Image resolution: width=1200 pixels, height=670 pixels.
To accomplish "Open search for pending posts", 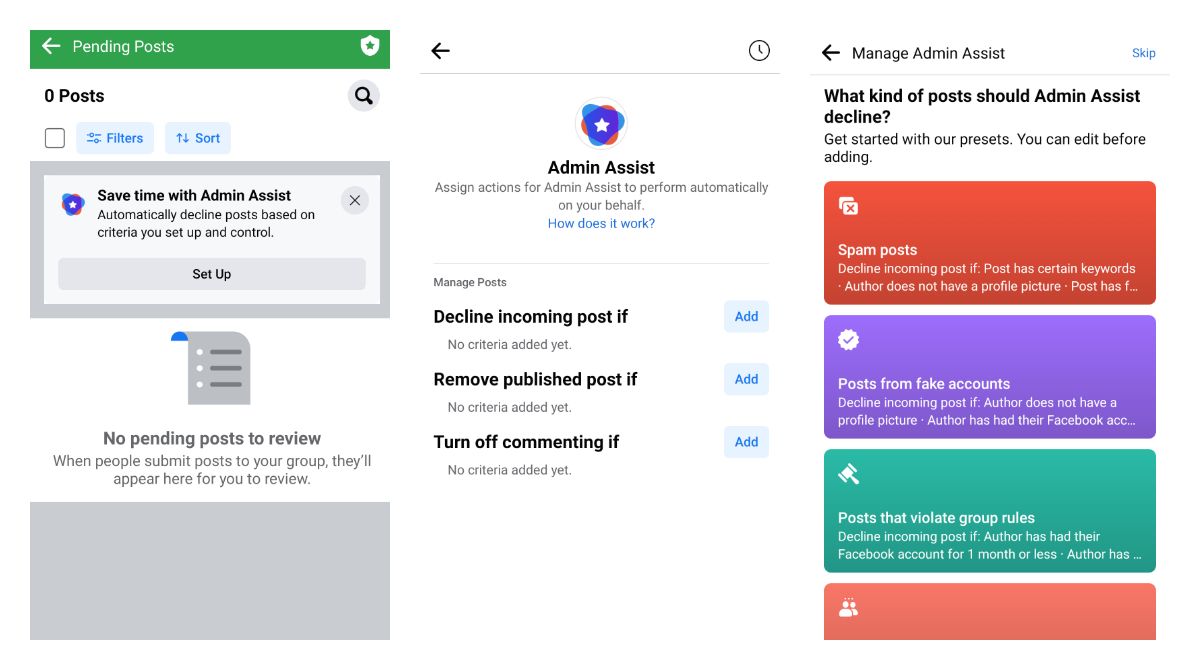I will click(364, 96).
